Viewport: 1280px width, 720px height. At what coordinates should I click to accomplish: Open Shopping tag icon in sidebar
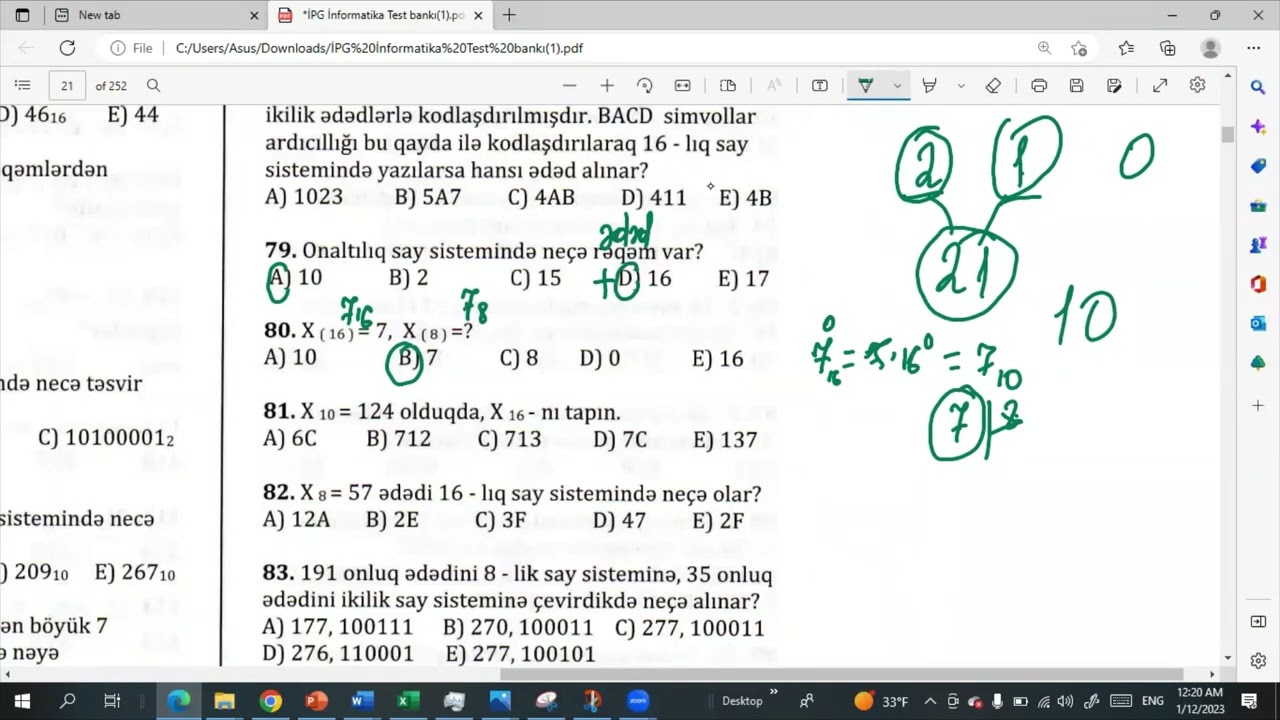1258,166
